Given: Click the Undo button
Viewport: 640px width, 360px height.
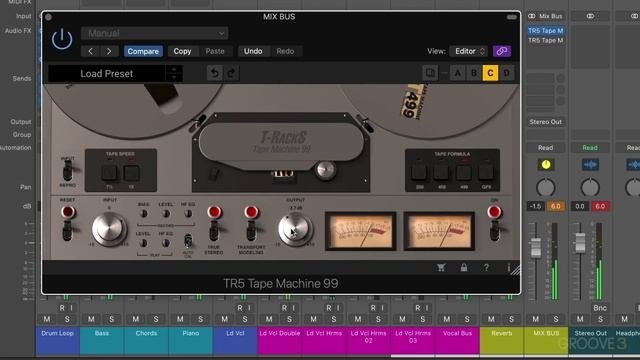Looking at the screenshot, I should point(253,51).
